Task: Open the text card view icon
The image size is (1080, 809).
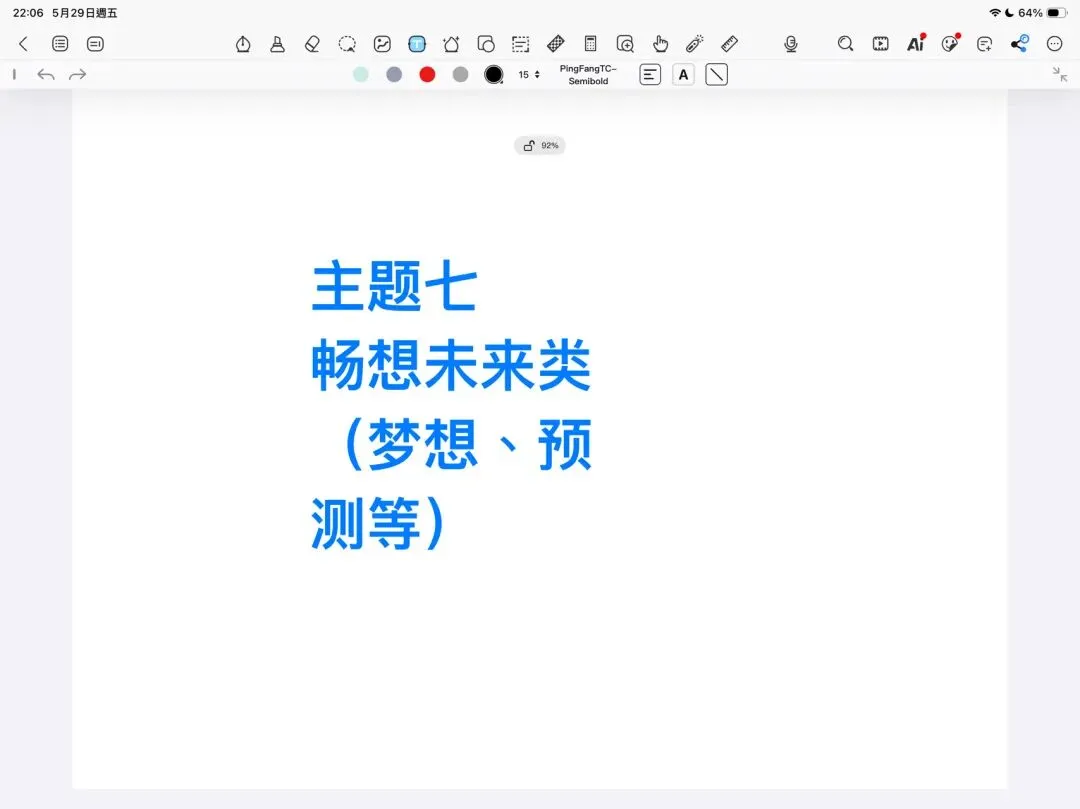Action: 95,44
